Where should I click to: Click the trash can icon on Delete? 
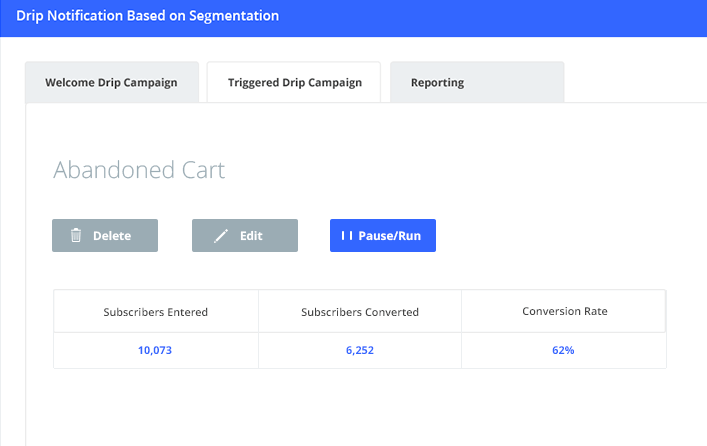coord(76,236)
